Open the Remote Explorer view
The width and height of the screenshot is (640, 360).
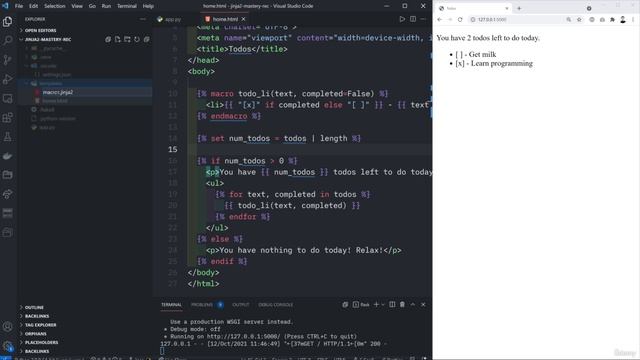[7, 98]
